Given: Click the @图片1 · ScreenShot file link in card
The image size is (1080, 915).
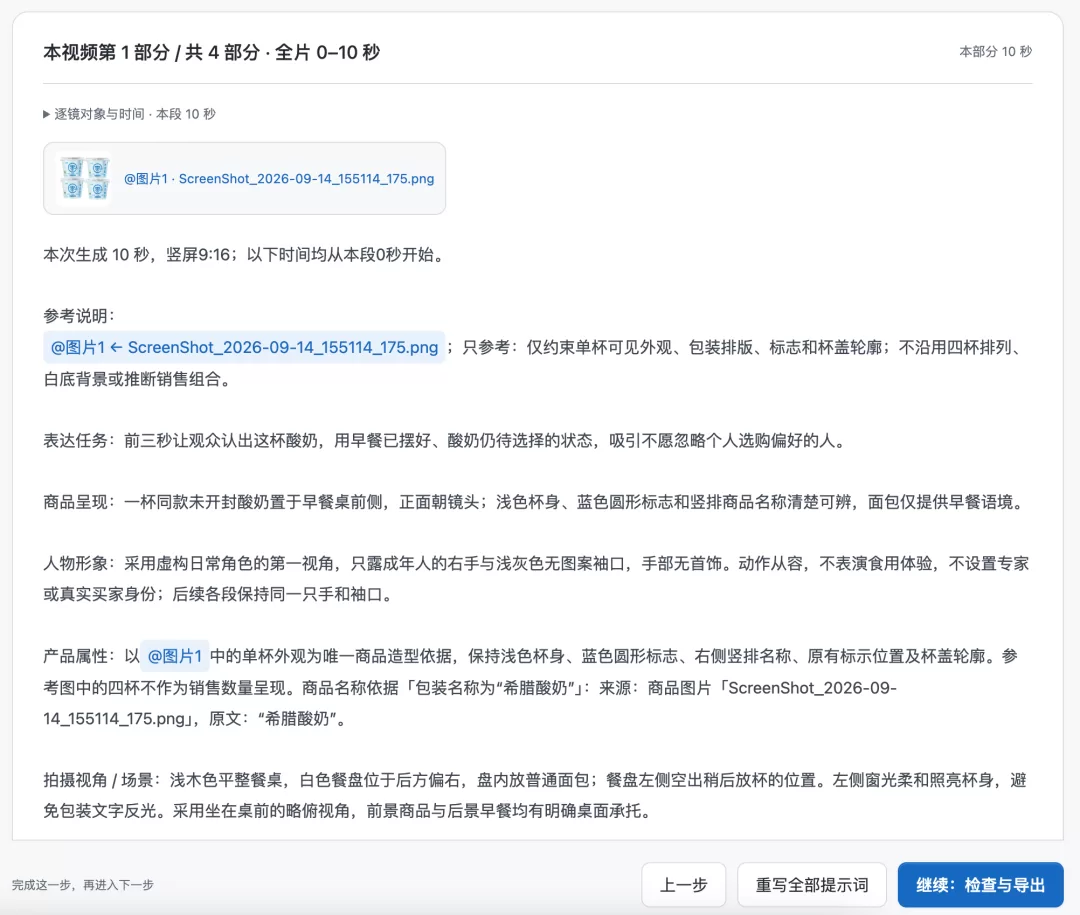Looking at the screenshot, I should [x=279, y=179].
